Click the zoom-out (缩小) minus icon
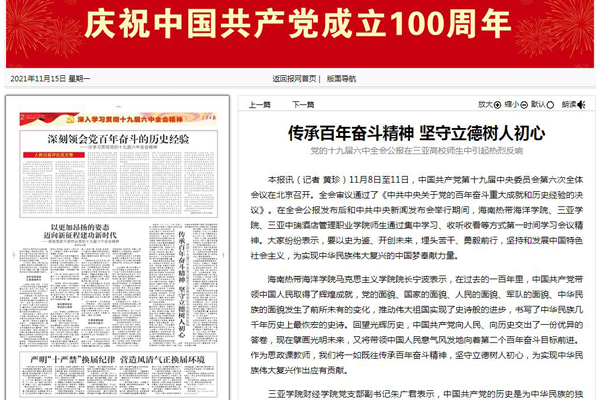600x400 pixels. (x=526, y=103)
